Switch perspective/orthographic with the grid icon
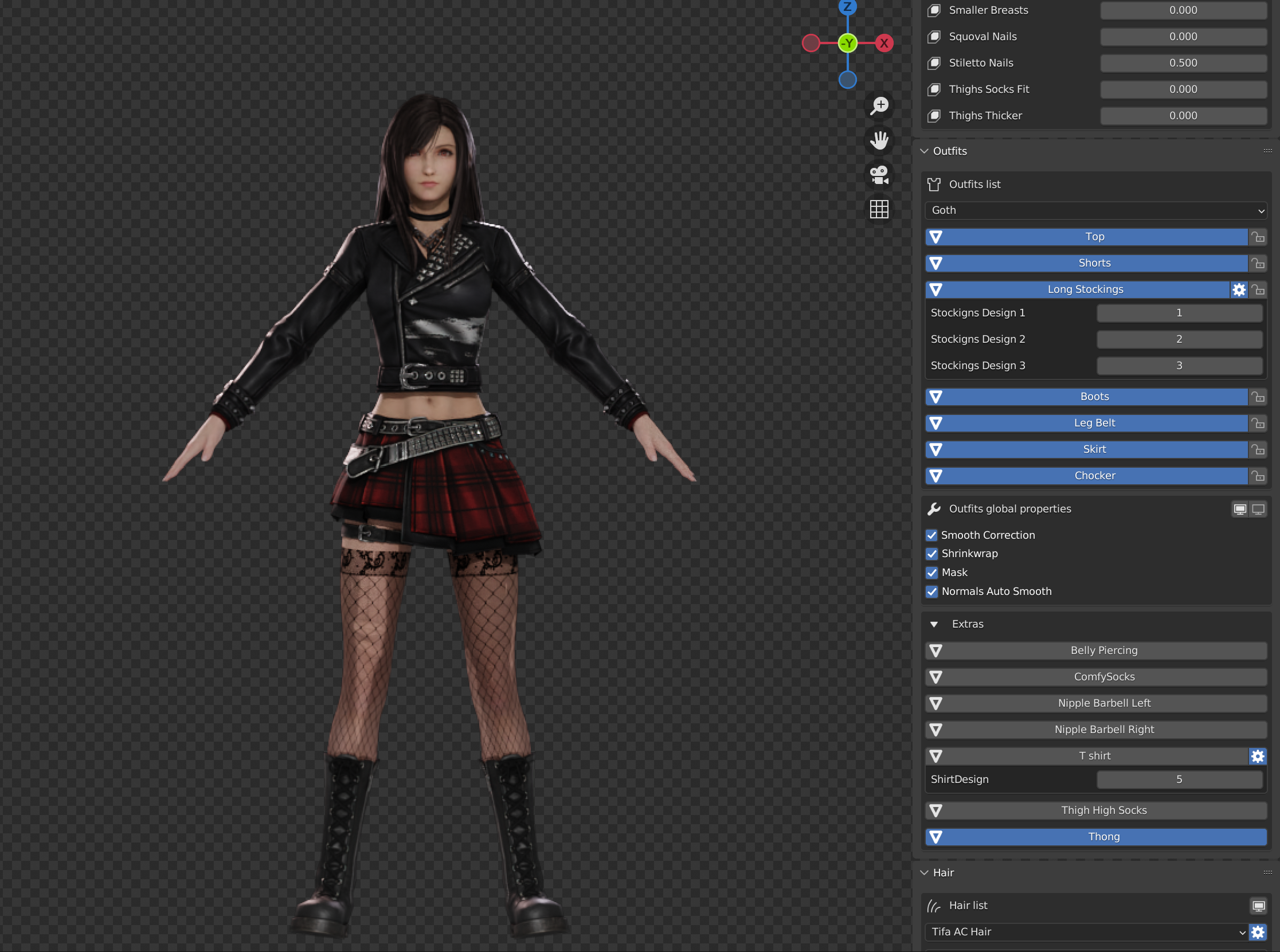Image resolution: width=1280 pixels, height=952 pixels. [x=879, y=209]
